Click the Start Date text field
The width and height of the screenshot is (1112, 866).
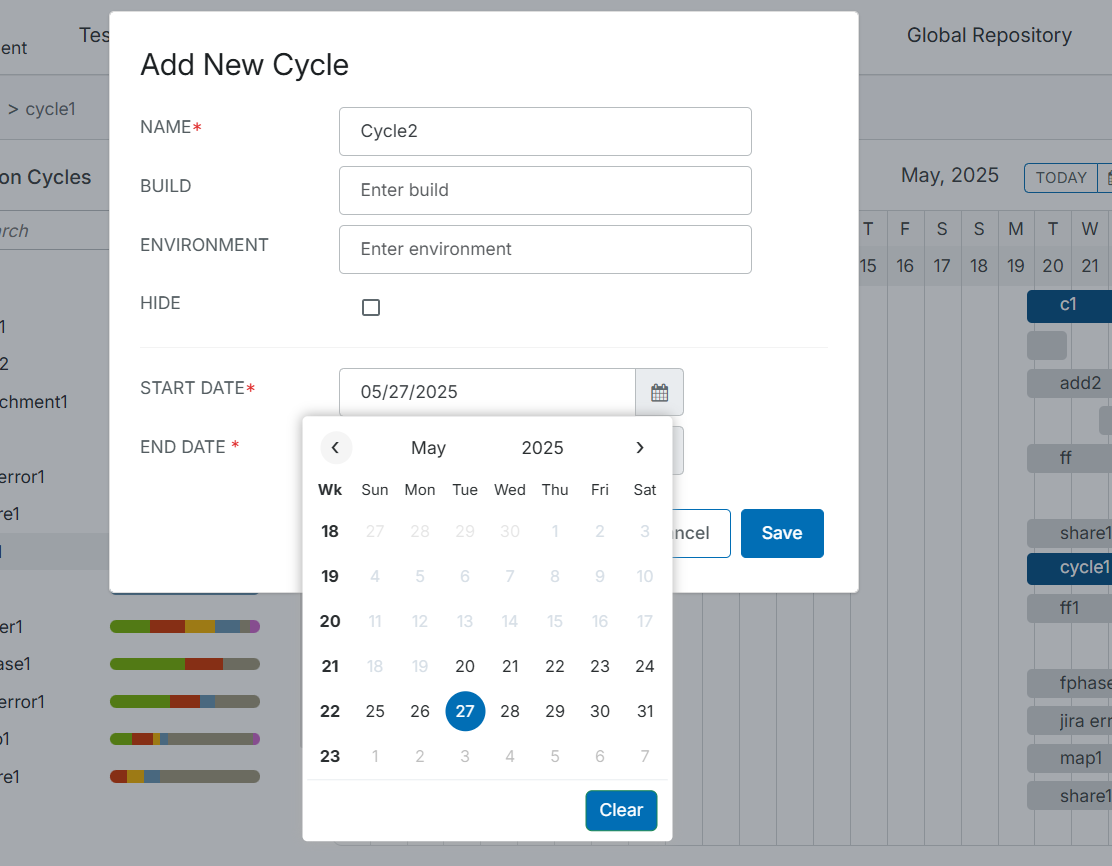tap(487, 392)
